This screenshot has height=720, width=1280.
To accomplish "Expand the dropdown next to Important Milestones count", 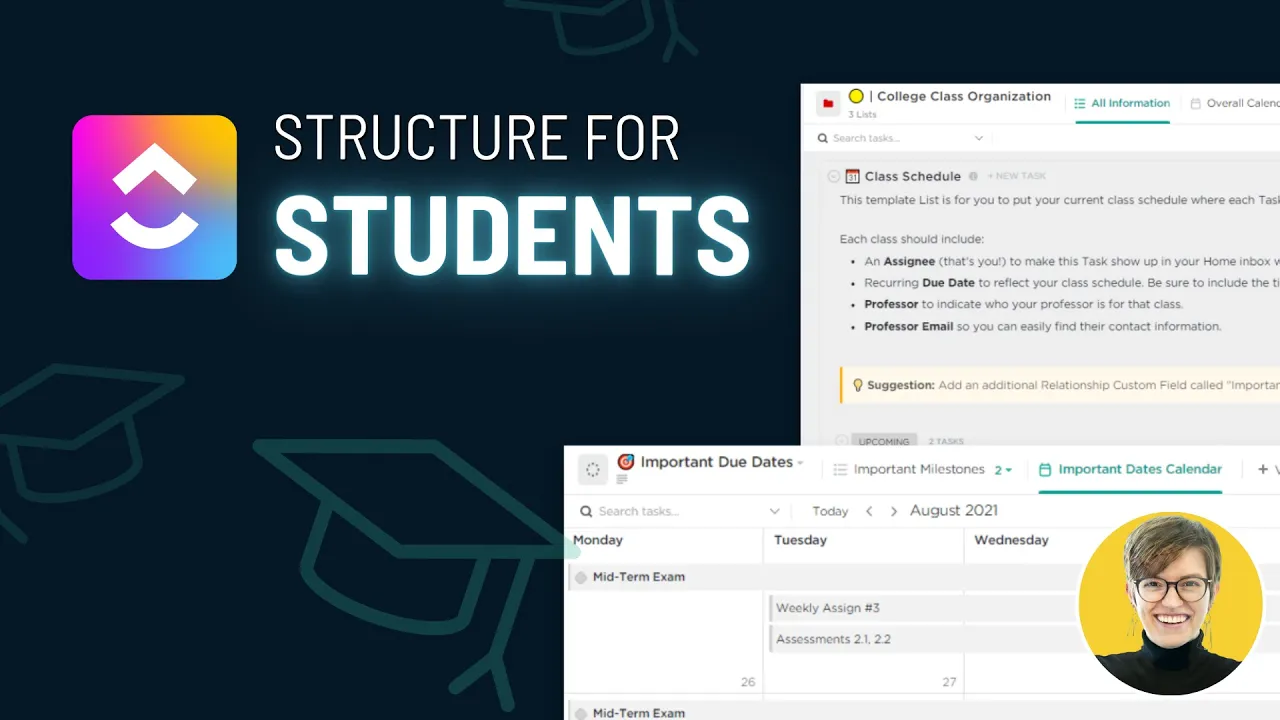I will coord(1009,470).
